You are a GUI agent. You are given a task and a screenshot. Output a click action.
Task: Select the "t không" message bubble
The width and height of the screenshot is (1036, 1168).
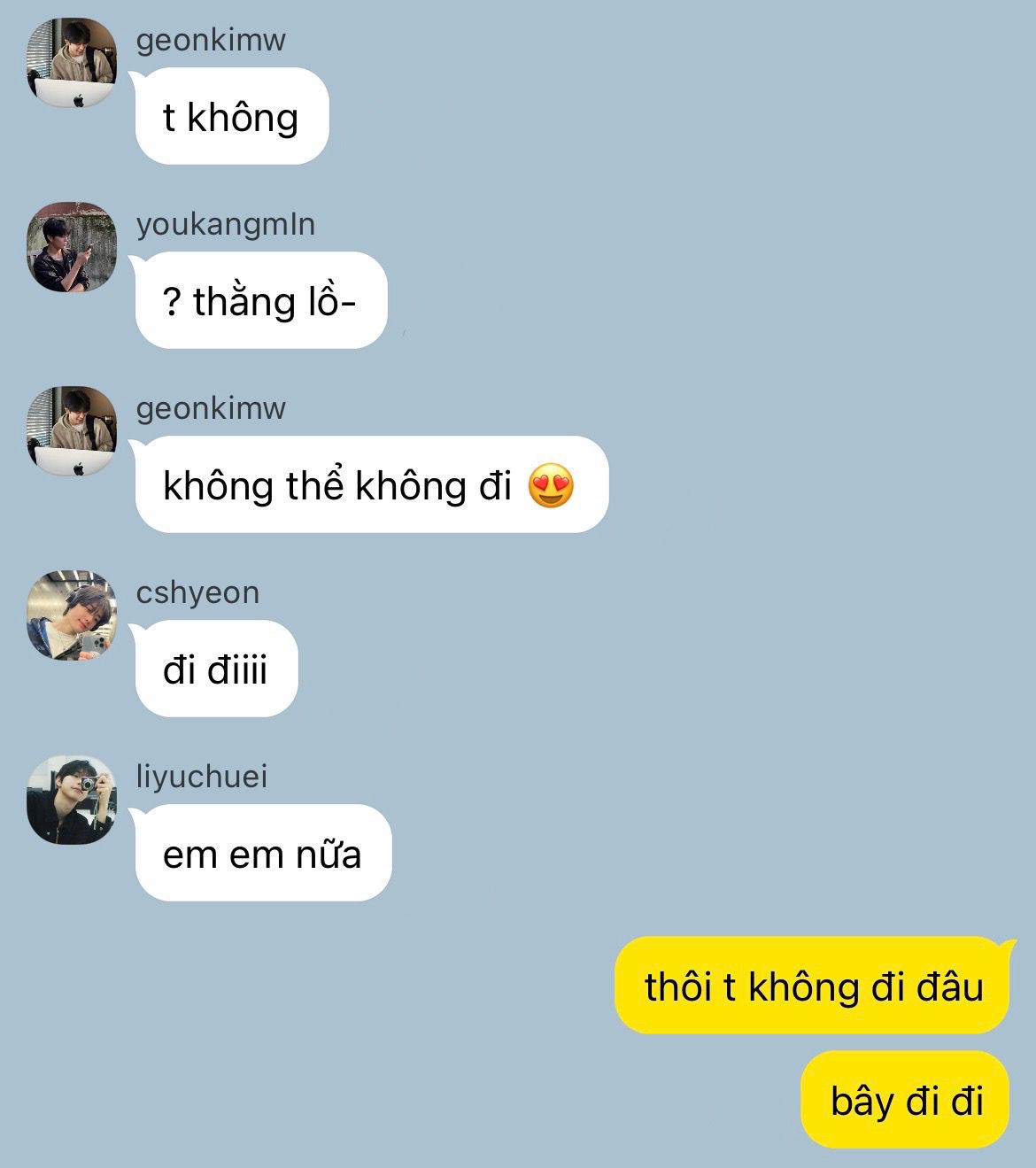coord(231,116)
